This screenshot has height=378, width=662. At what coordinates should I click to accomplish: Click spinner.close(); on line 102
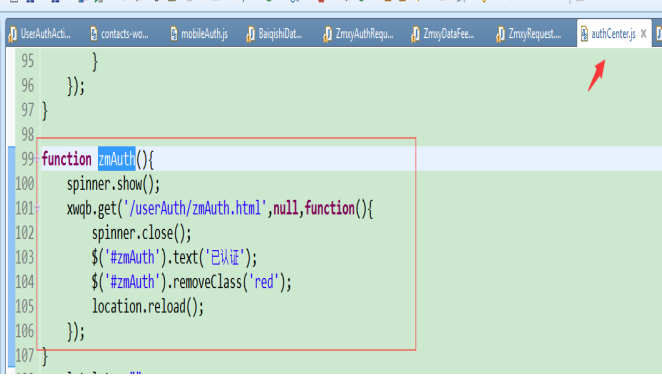141,233
